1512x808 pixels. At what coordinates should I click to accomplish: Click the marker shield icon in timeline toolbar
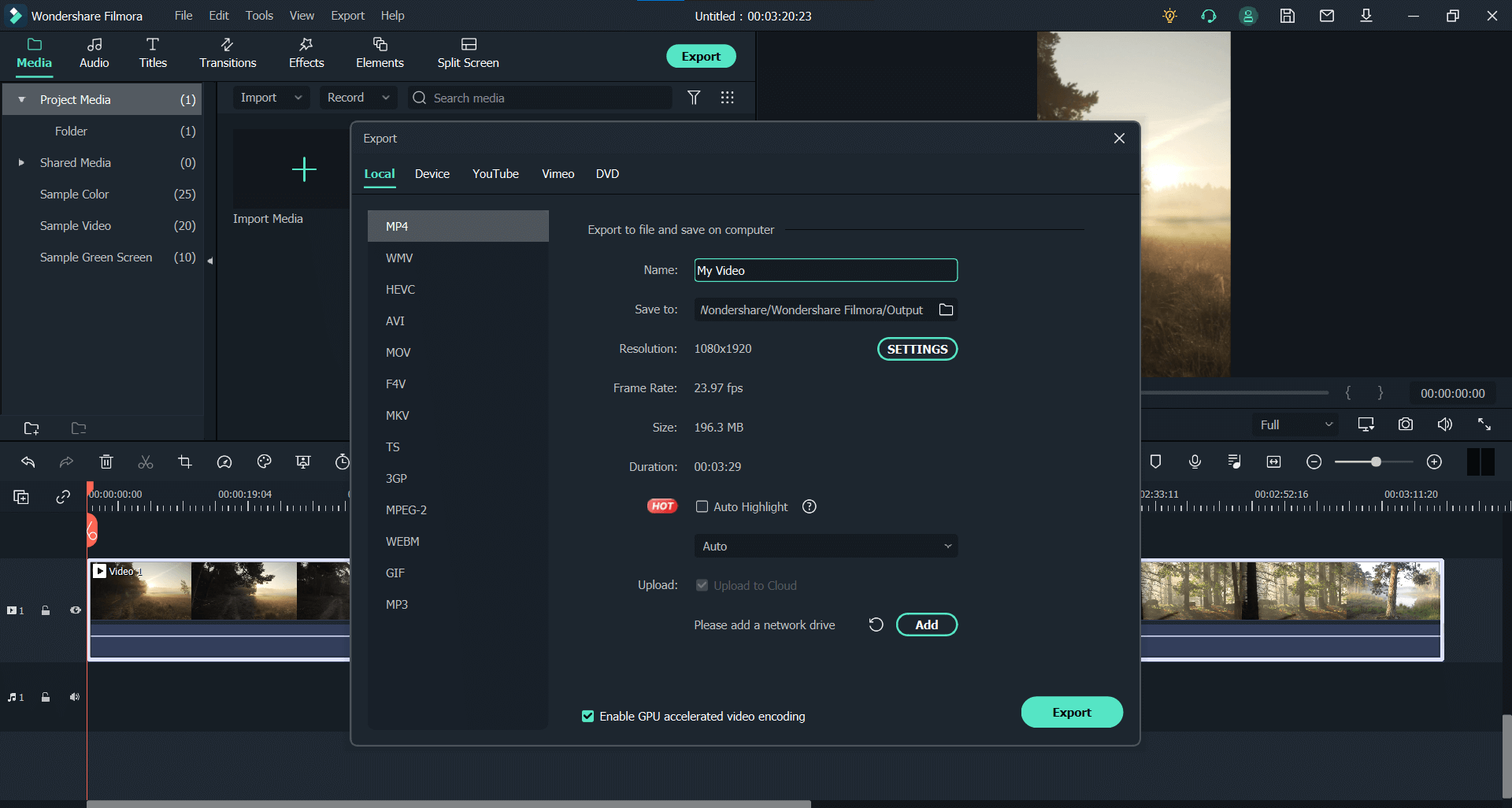(1155, 462)
